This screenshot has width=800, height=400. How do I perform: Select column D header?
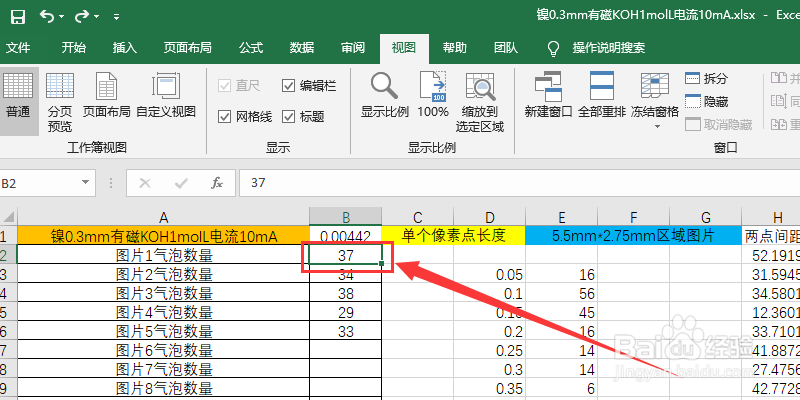tap(489, 217)
